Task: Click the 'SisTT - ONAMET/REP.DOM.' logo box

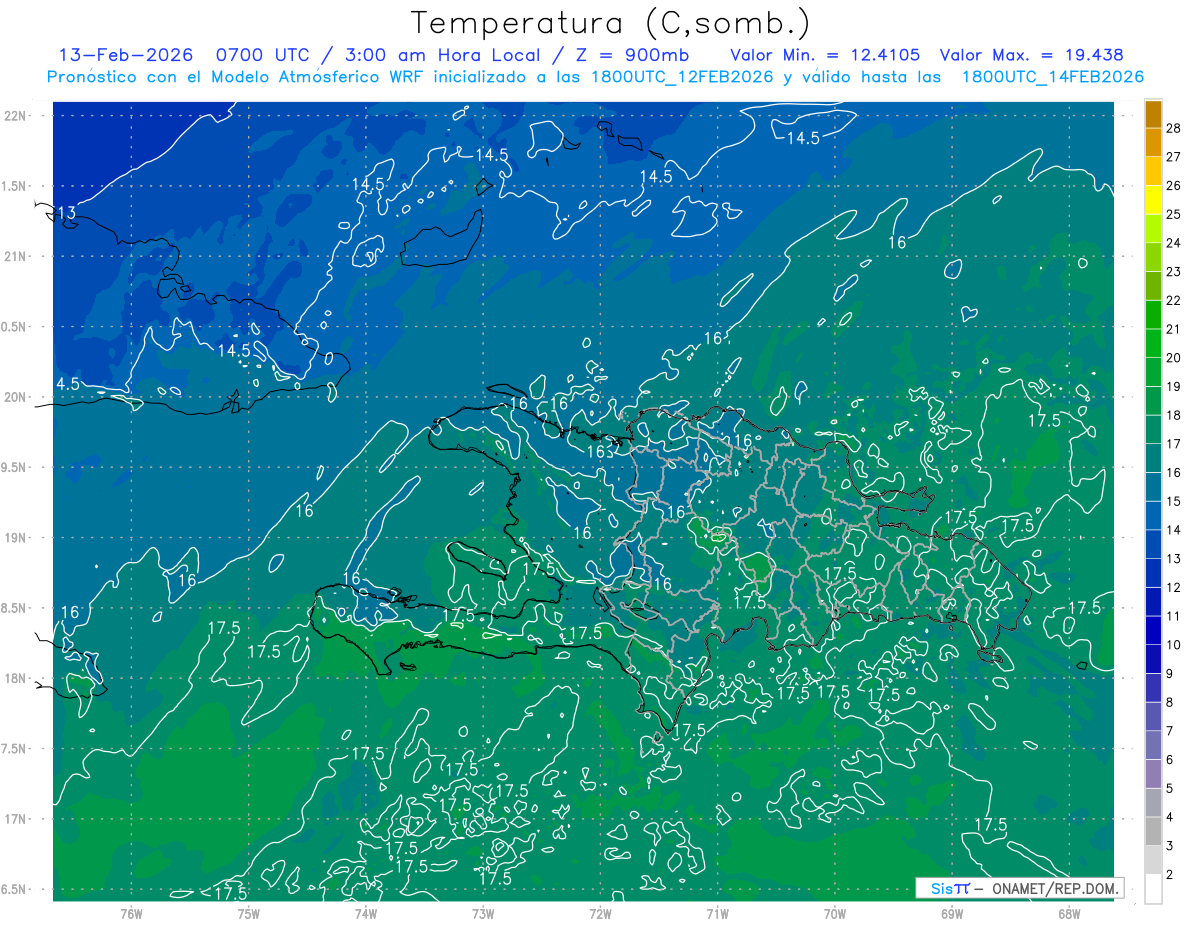Action: pyautogui.click(x=1019, y=888)
